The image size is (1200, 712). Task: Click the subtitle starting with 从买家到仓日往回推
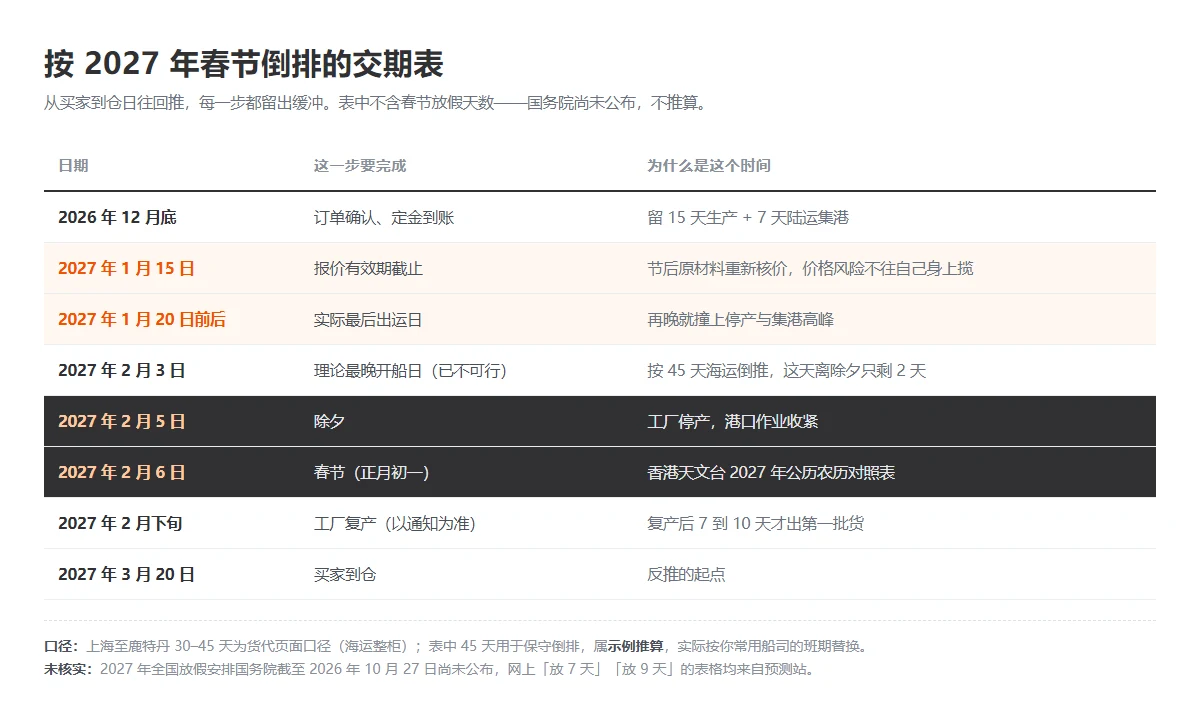tap(376, 103)
